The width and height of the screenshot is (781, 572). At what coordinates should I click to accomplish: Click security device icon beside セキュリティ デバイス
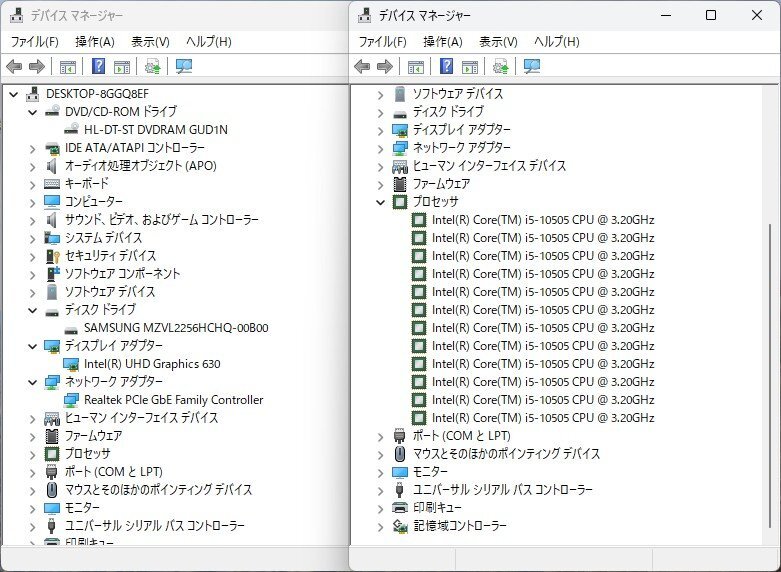tap(52, 256)
